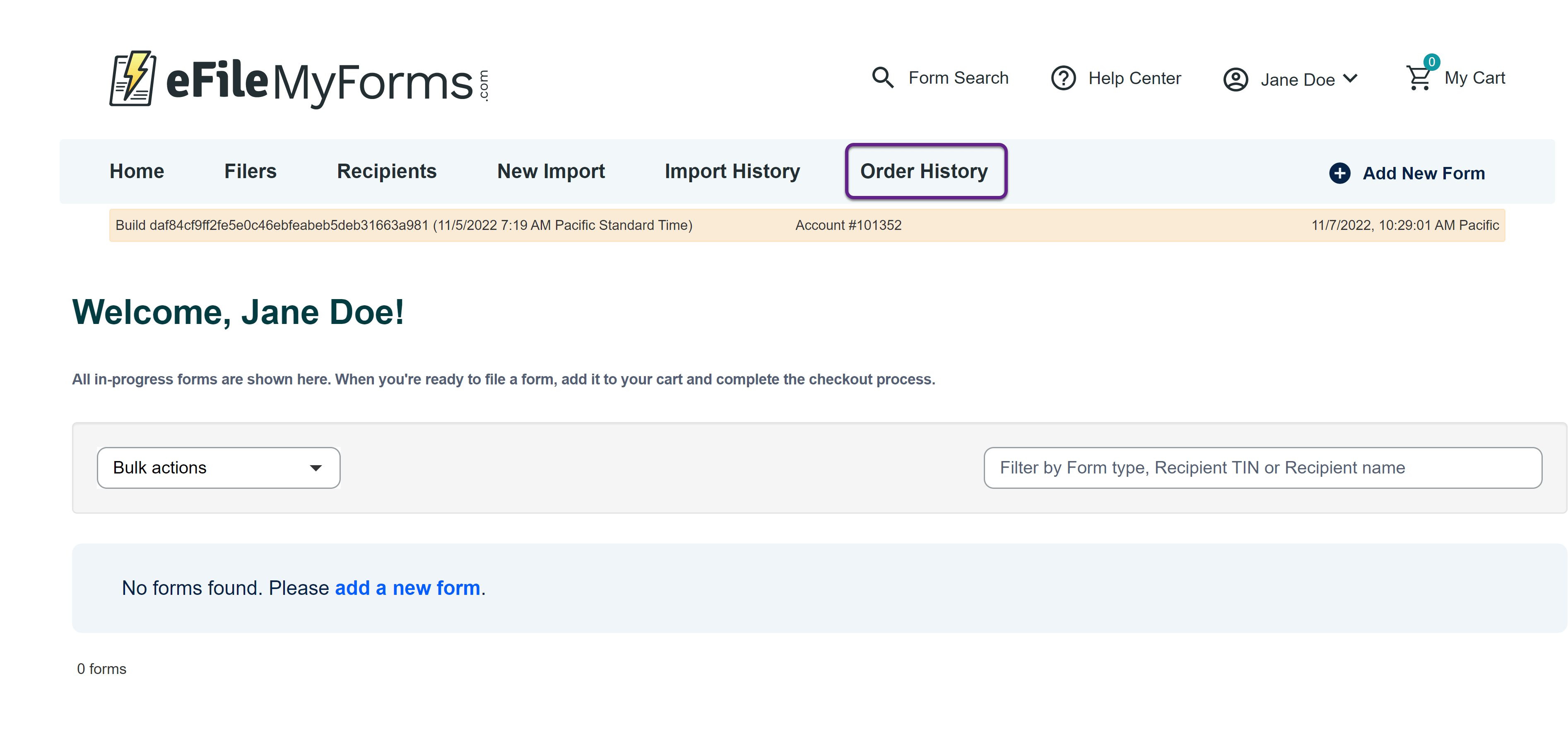Click the 'add a new form' link
Viewport: 1568px width, 756px height.
coord(407,588)
